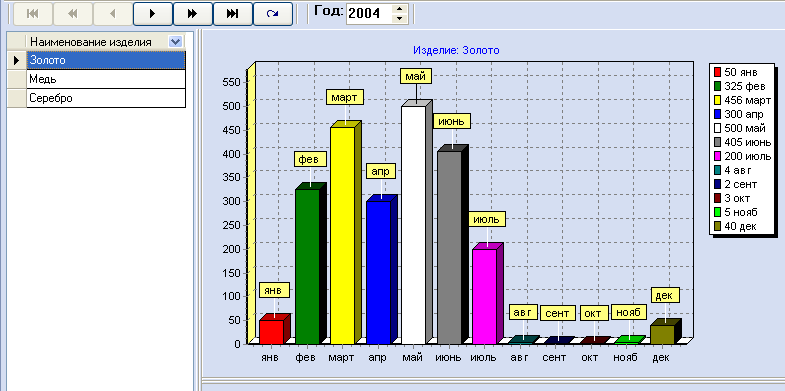
Task: Click the yellow март label above the bar
Action: [x=344, y=97]
